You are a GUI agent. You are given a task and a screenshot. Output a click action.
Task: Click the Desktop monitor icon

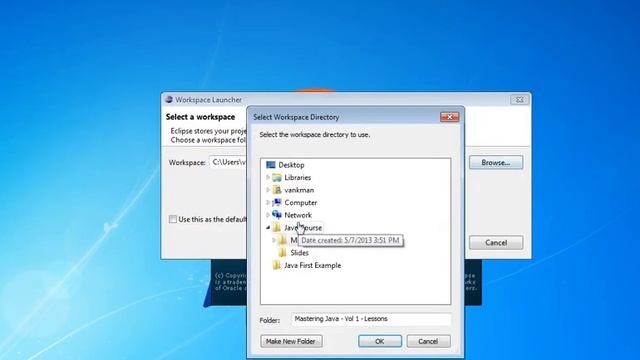[271, 165]
